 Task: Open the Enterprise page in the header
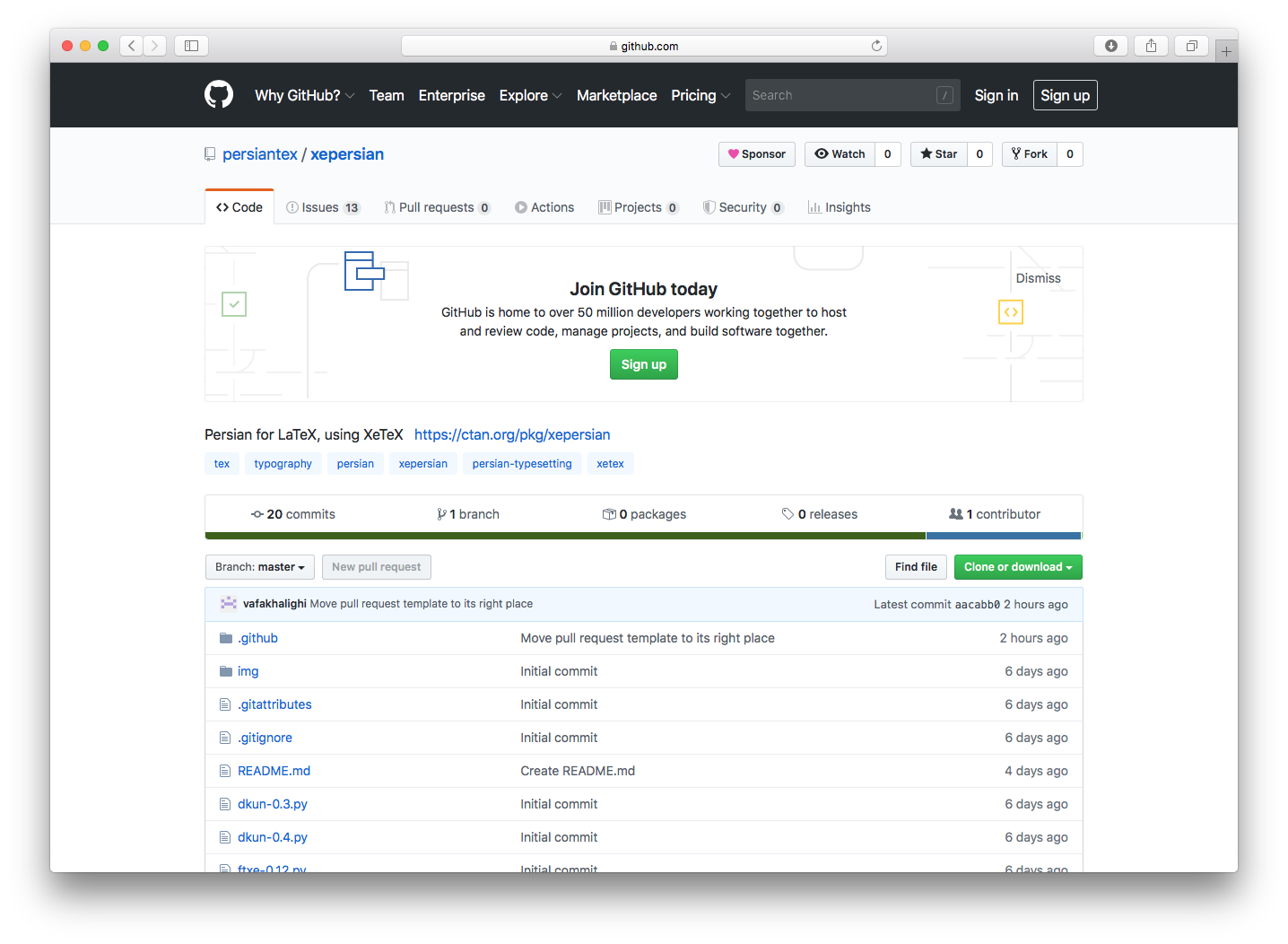point(452,95)
